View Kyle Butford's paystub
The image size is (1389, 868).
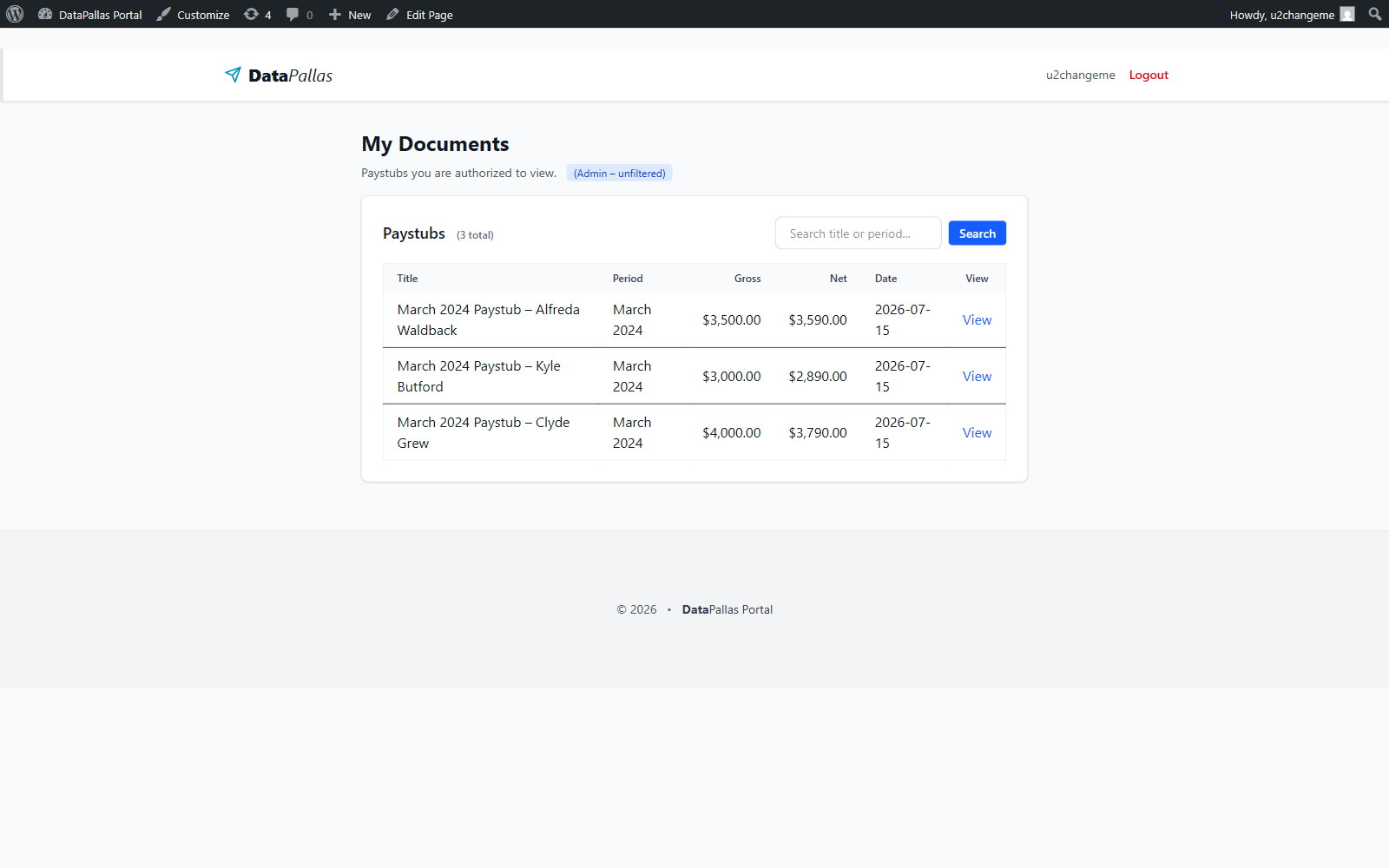[977, 376]
